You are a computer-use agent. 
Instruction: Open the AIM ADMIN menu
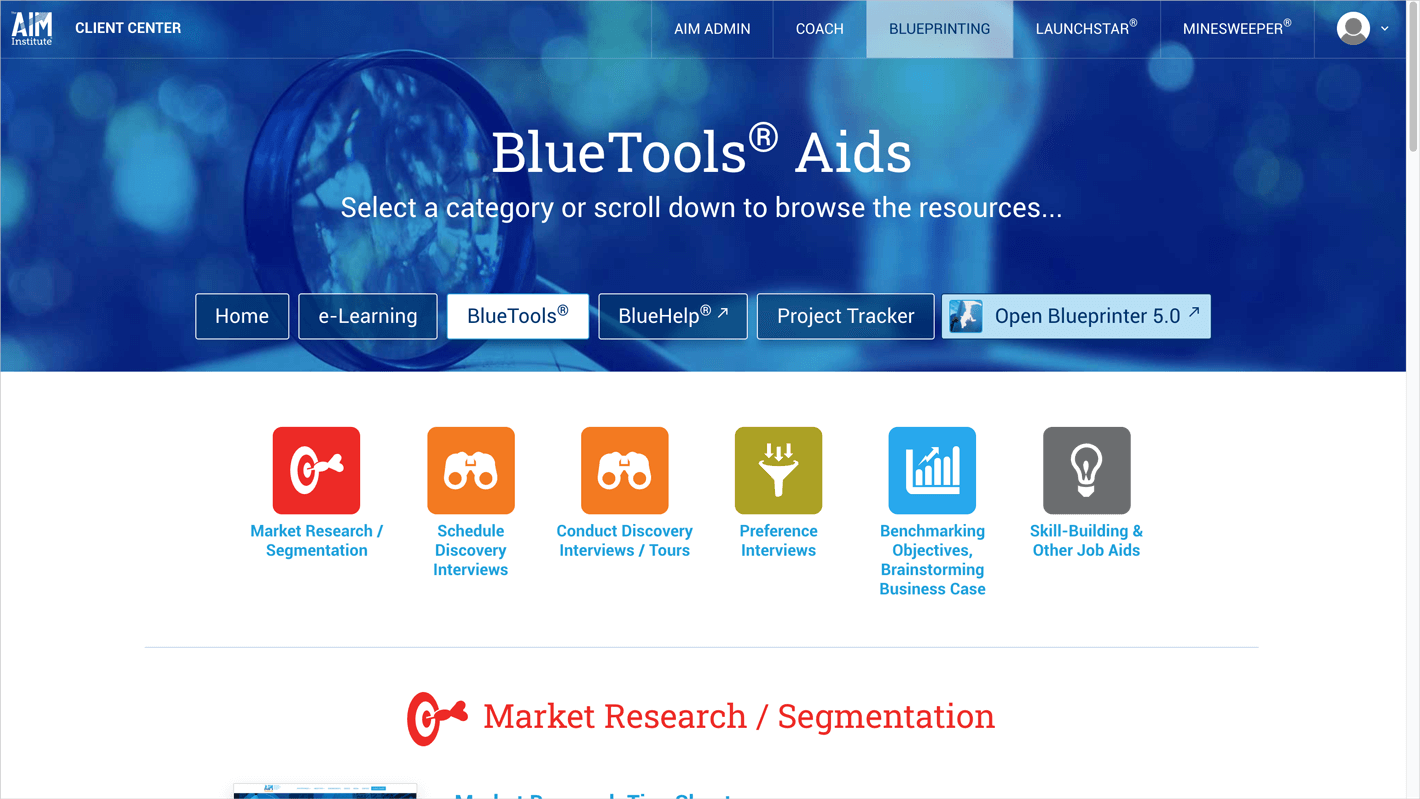(x=712, y=29)
